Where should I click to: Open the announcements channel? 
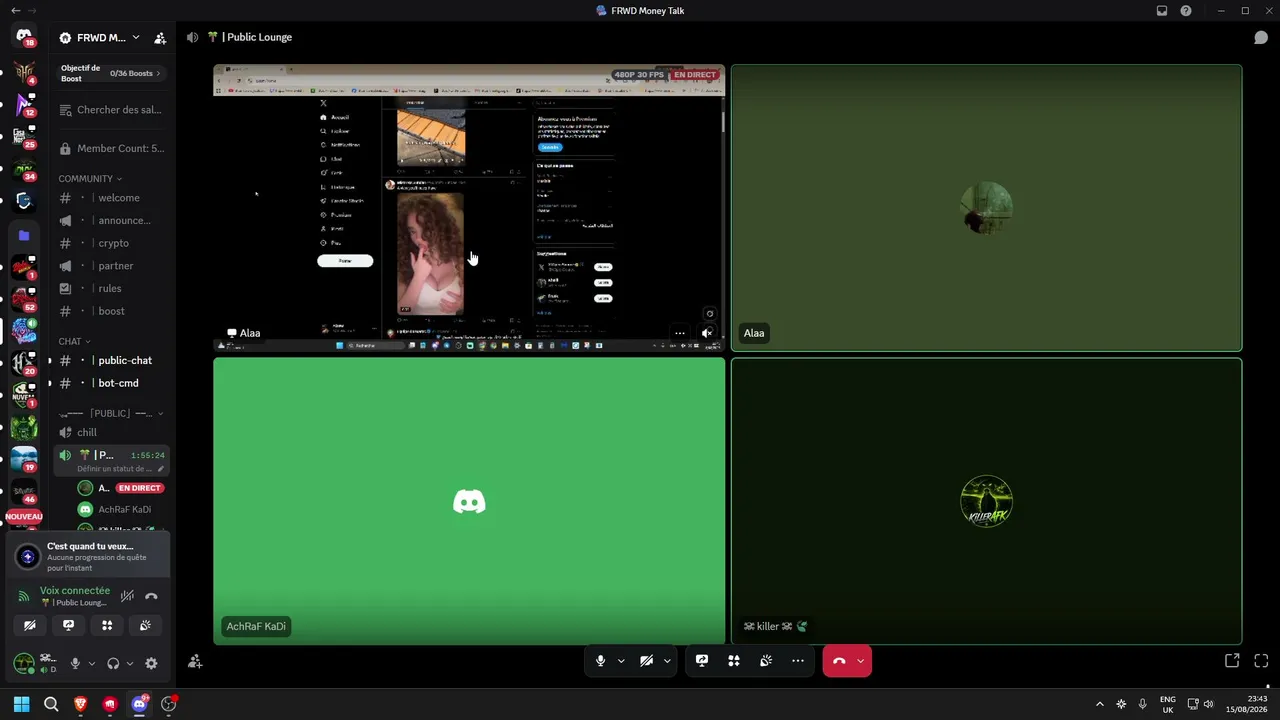point(111,220)
